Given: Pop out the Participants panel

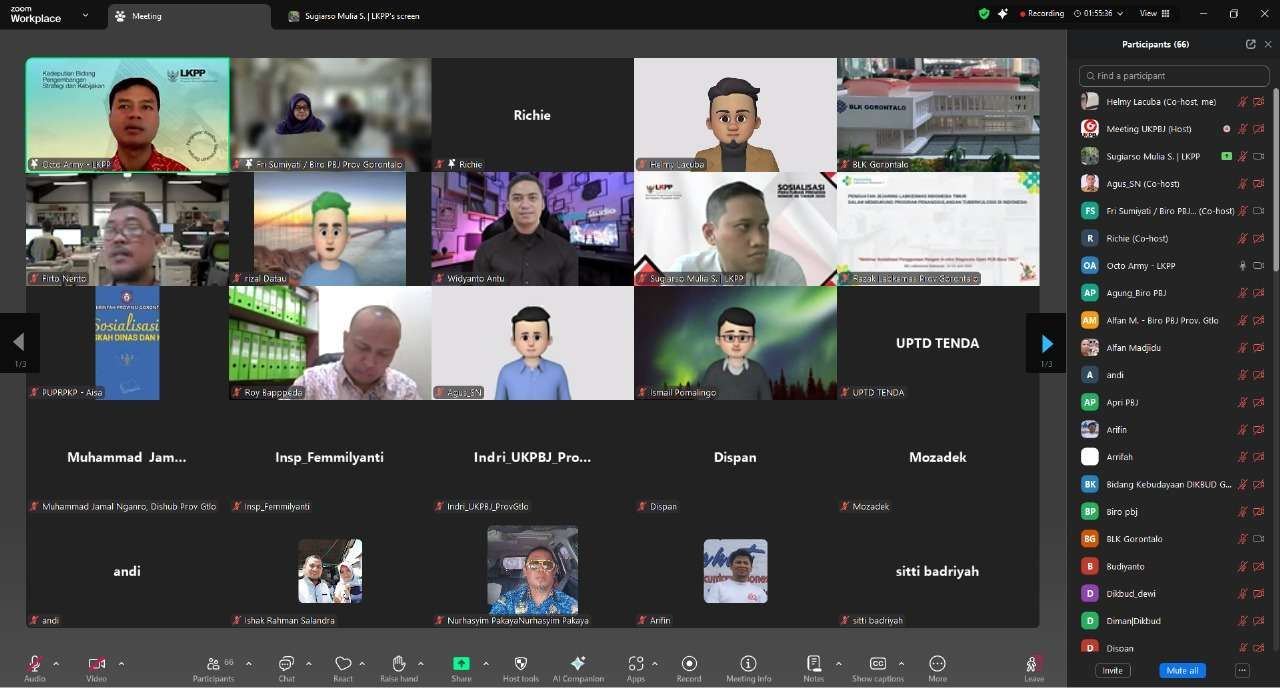Looking at the screenshot, I should [1250, 44].
